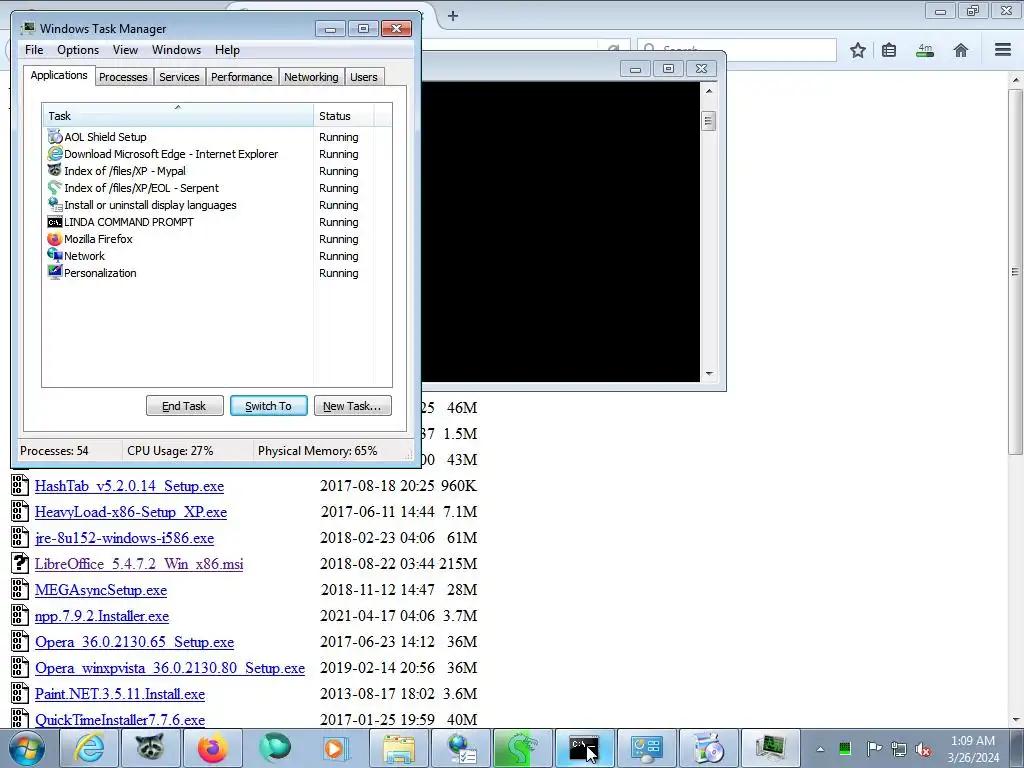
Task: Open Opera_36.0.2130.65_Setup.exe link
Action: 135,642
